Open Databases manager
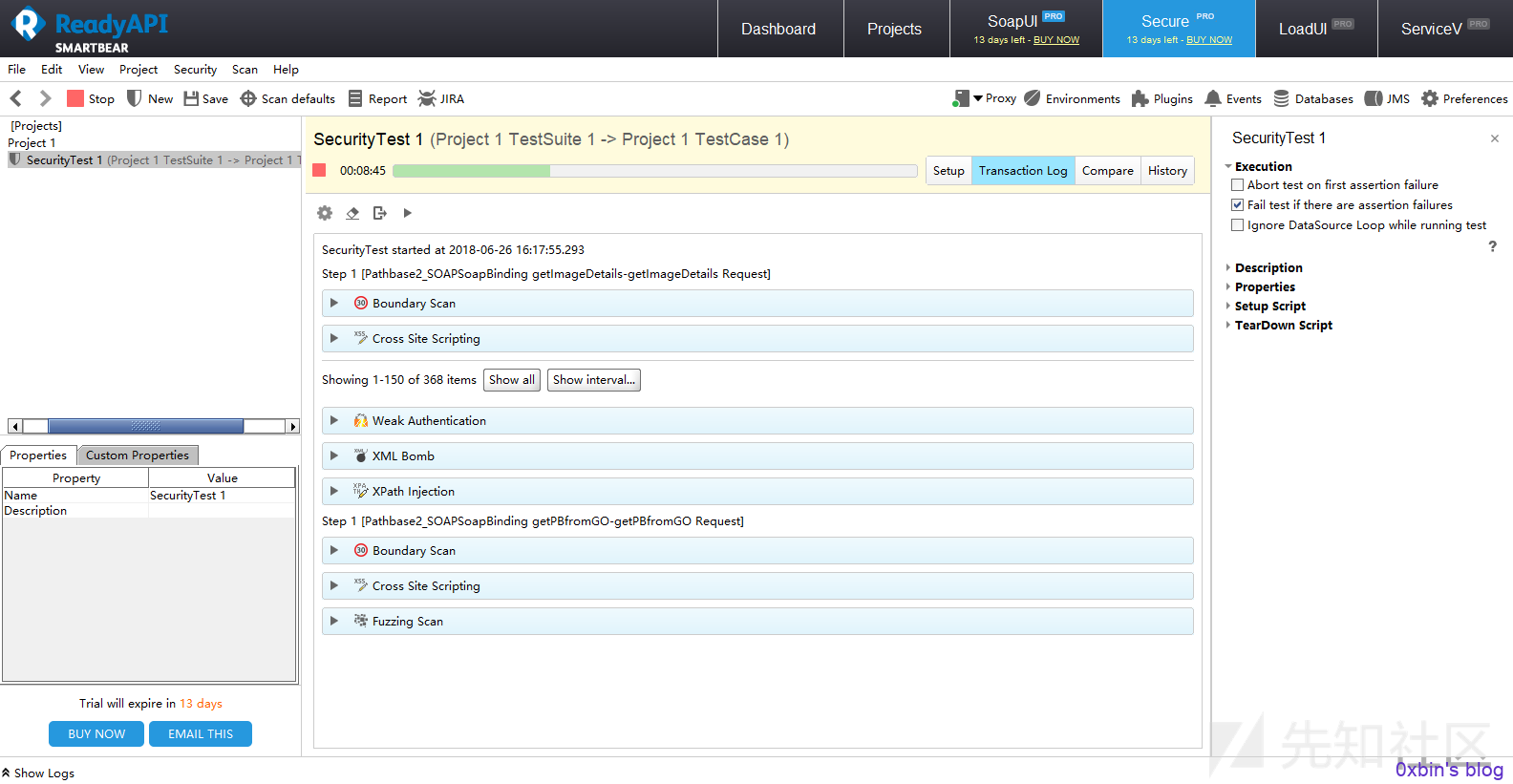 pyautogui.click(x=1313, y=98)
